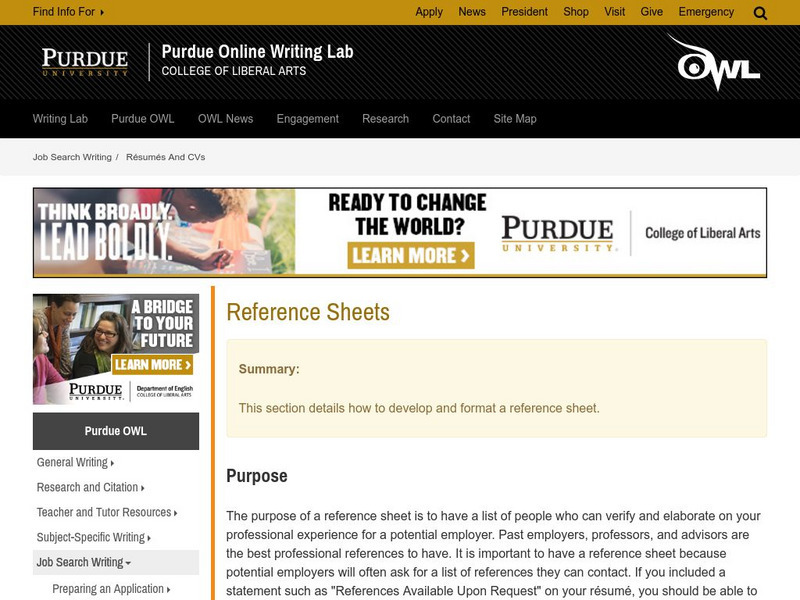Click the Bridge to Your Future ad
The height and width of the screenshot is (600, 800).
[x=116, y=348]
